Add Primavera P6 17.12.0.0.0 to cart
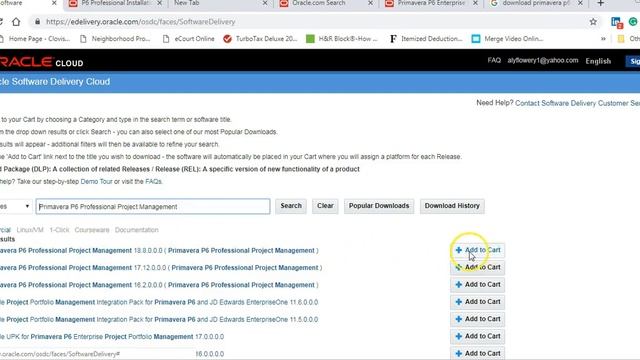 pyautogui.click(x=478, y=267)
